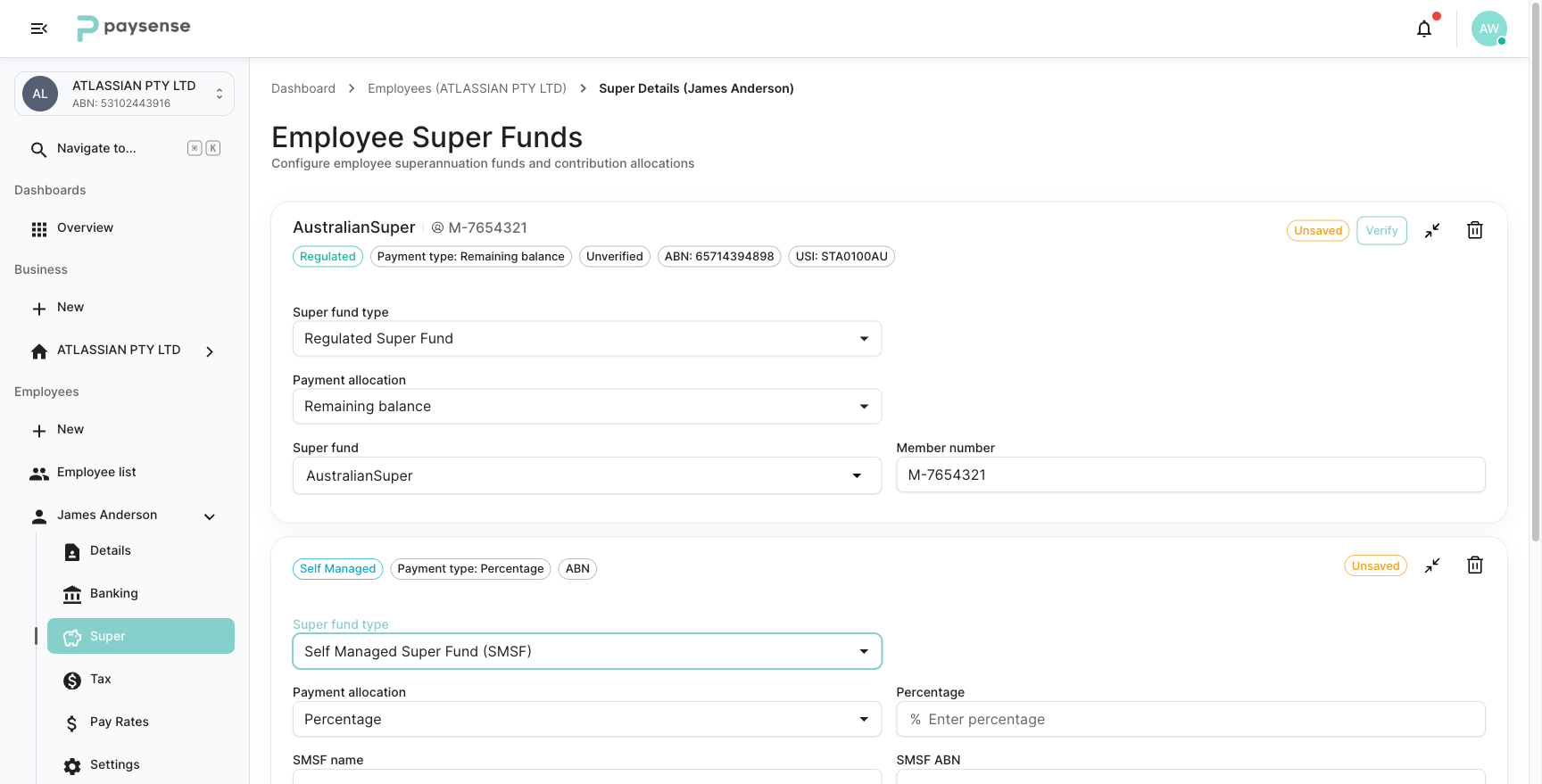Click the Banking bank icon
Viewport: 1542px width, 784px height.
[x=72, y=595]
